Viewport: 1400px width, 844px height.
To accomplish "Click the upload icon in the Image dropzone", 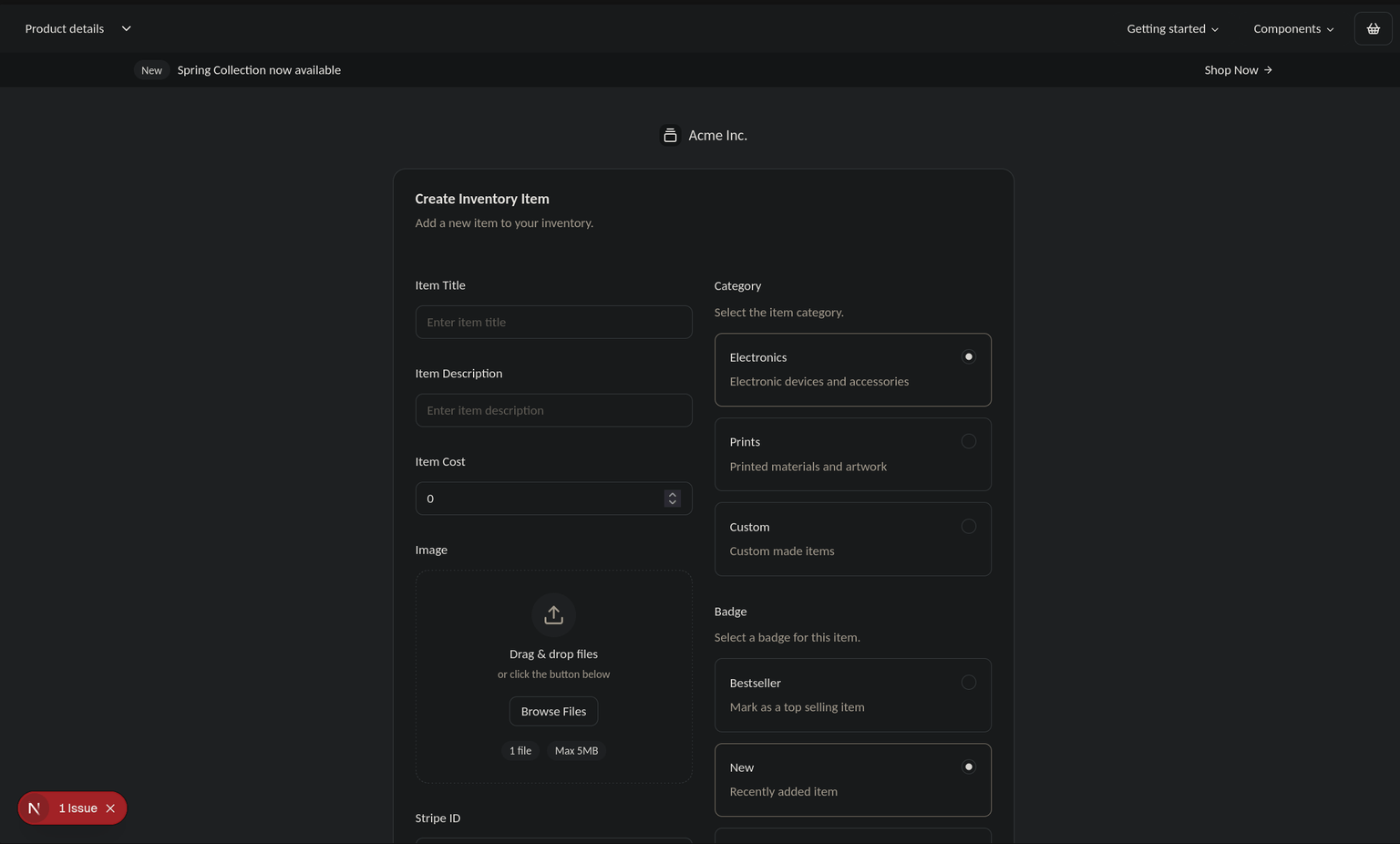I will click(x=553, y=614).
